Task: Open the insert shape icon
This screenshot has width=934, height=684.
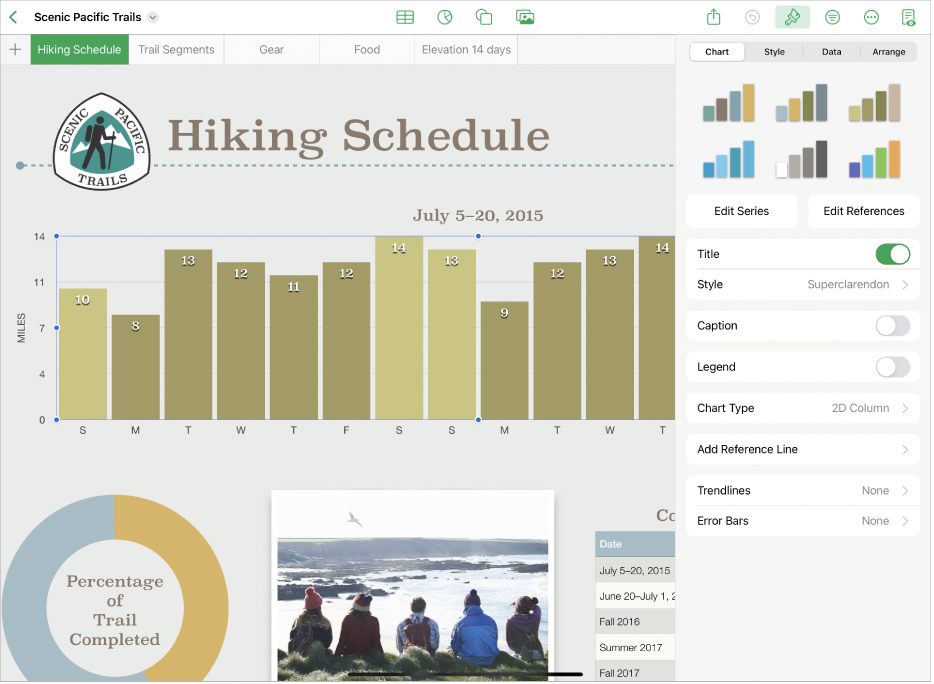Action: click(484, 17)
